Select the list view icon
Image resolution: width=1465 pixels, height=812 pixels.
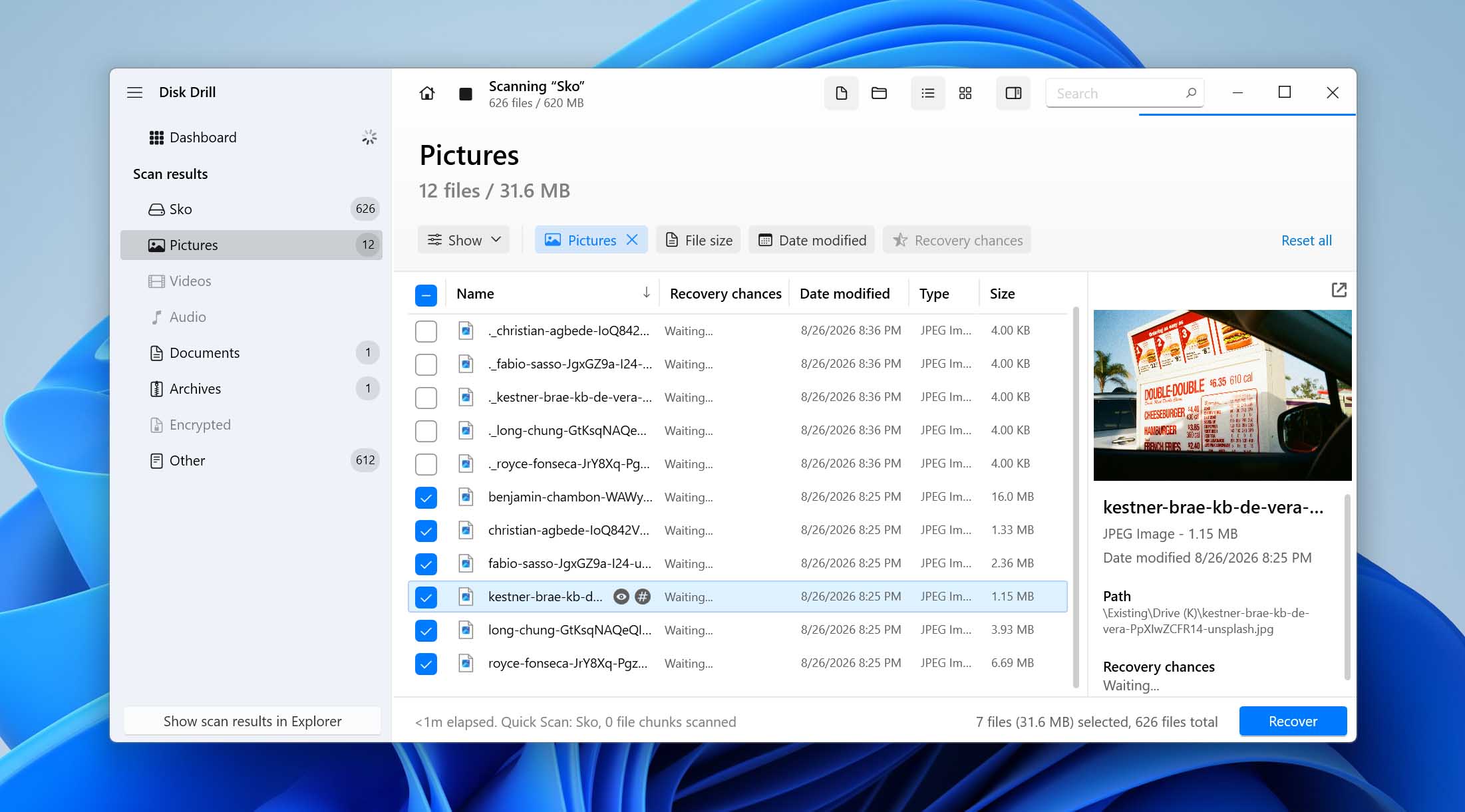coord(927,93)
